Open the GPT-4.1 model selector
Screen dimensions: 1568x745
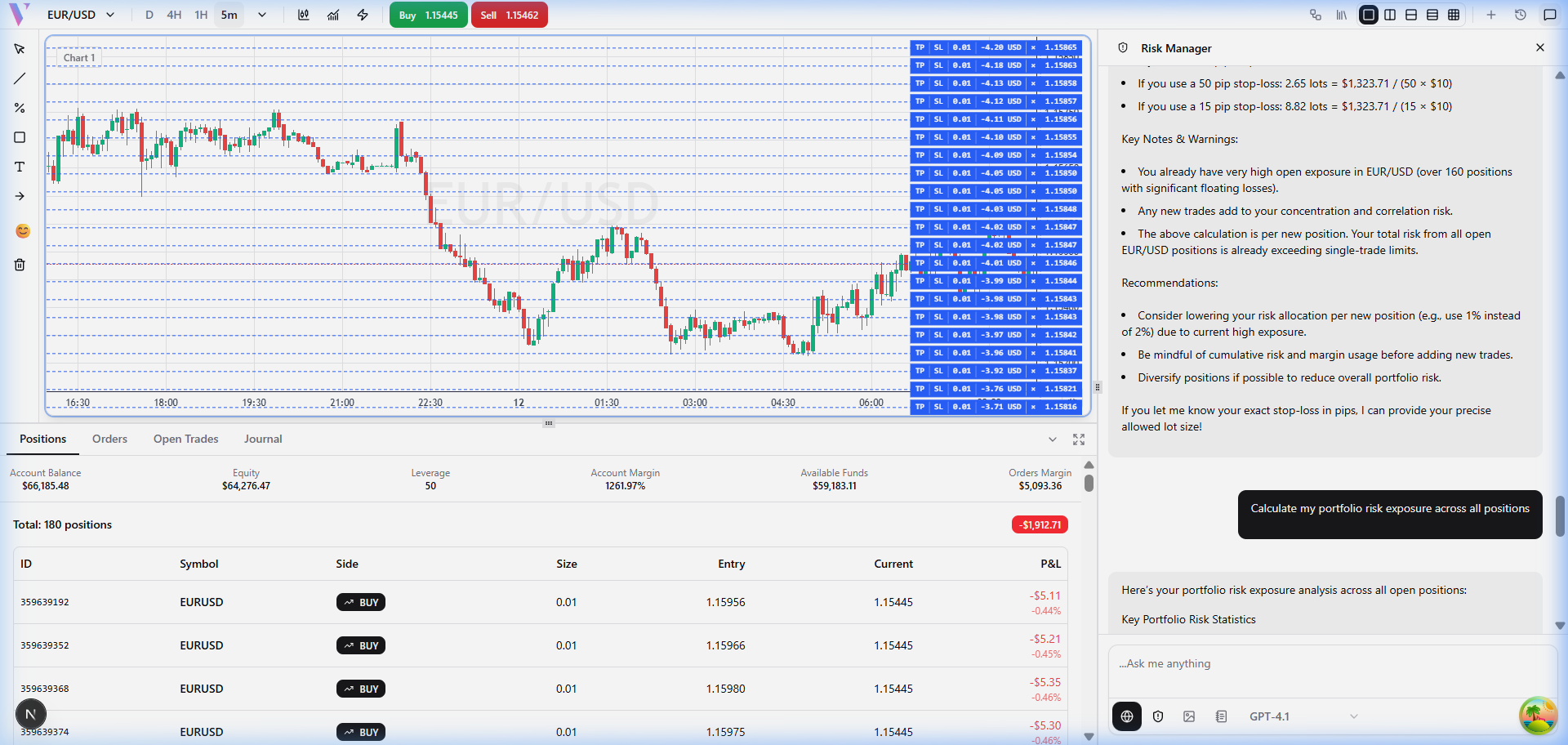tap(1303, 716)
